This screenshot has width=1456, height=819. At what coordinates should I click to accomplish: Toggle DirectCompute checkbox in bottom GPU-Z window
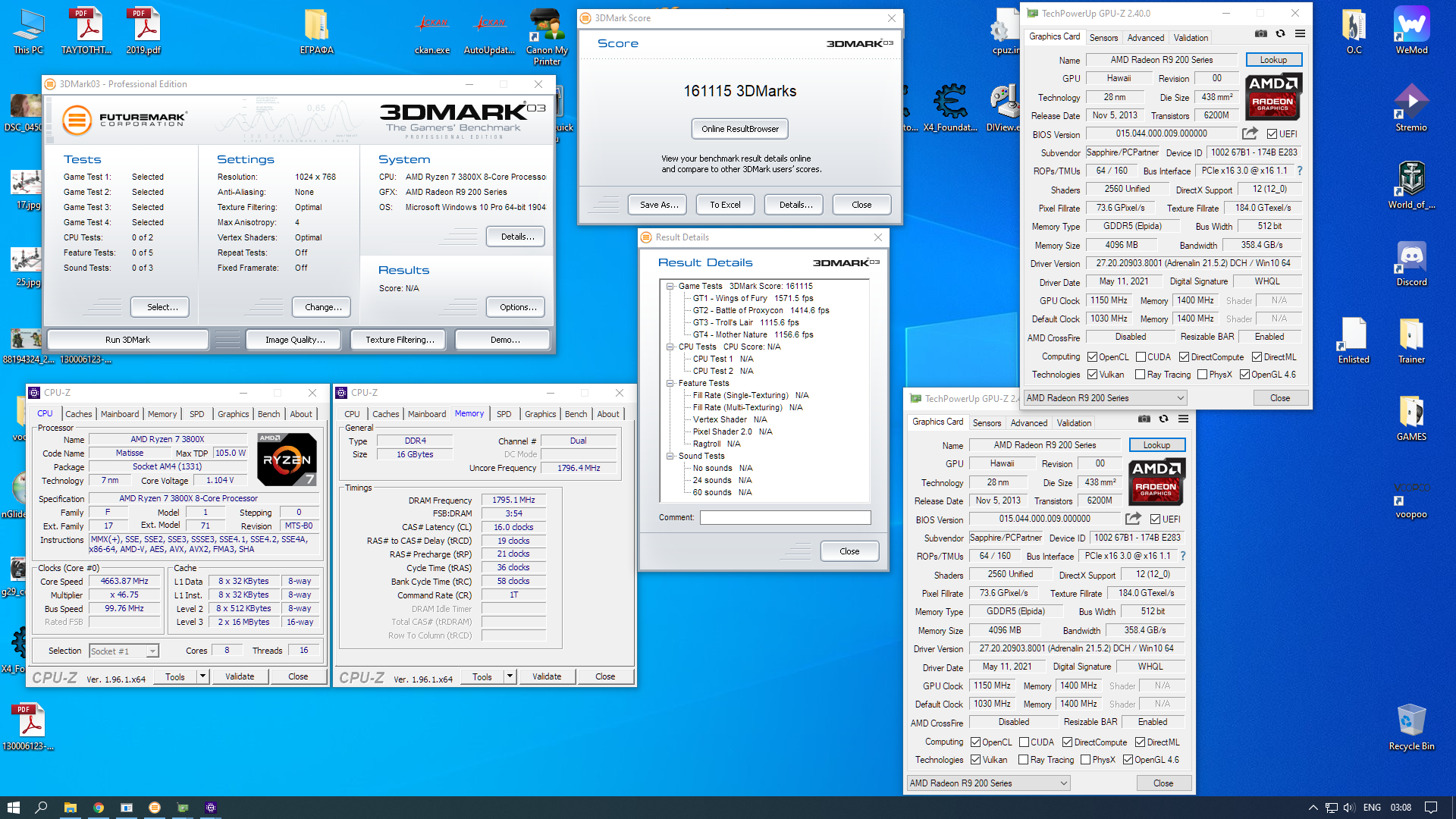point(1067,742)
